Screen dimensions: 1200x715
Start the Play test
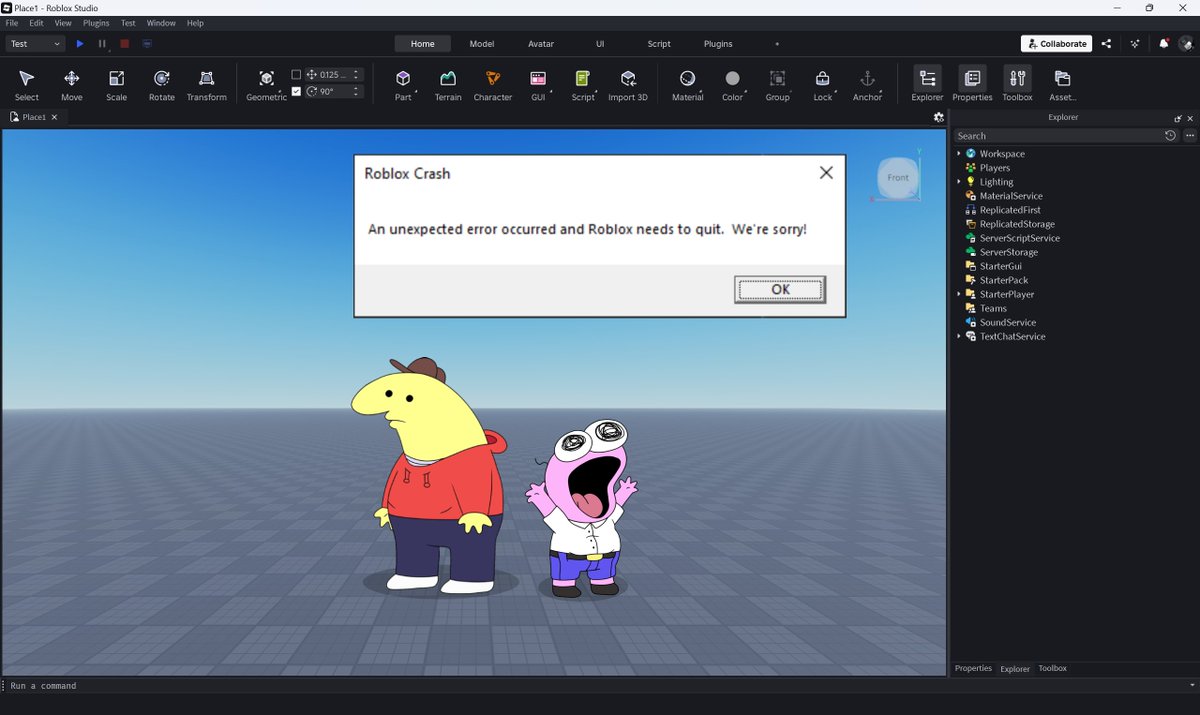point(80,44)
